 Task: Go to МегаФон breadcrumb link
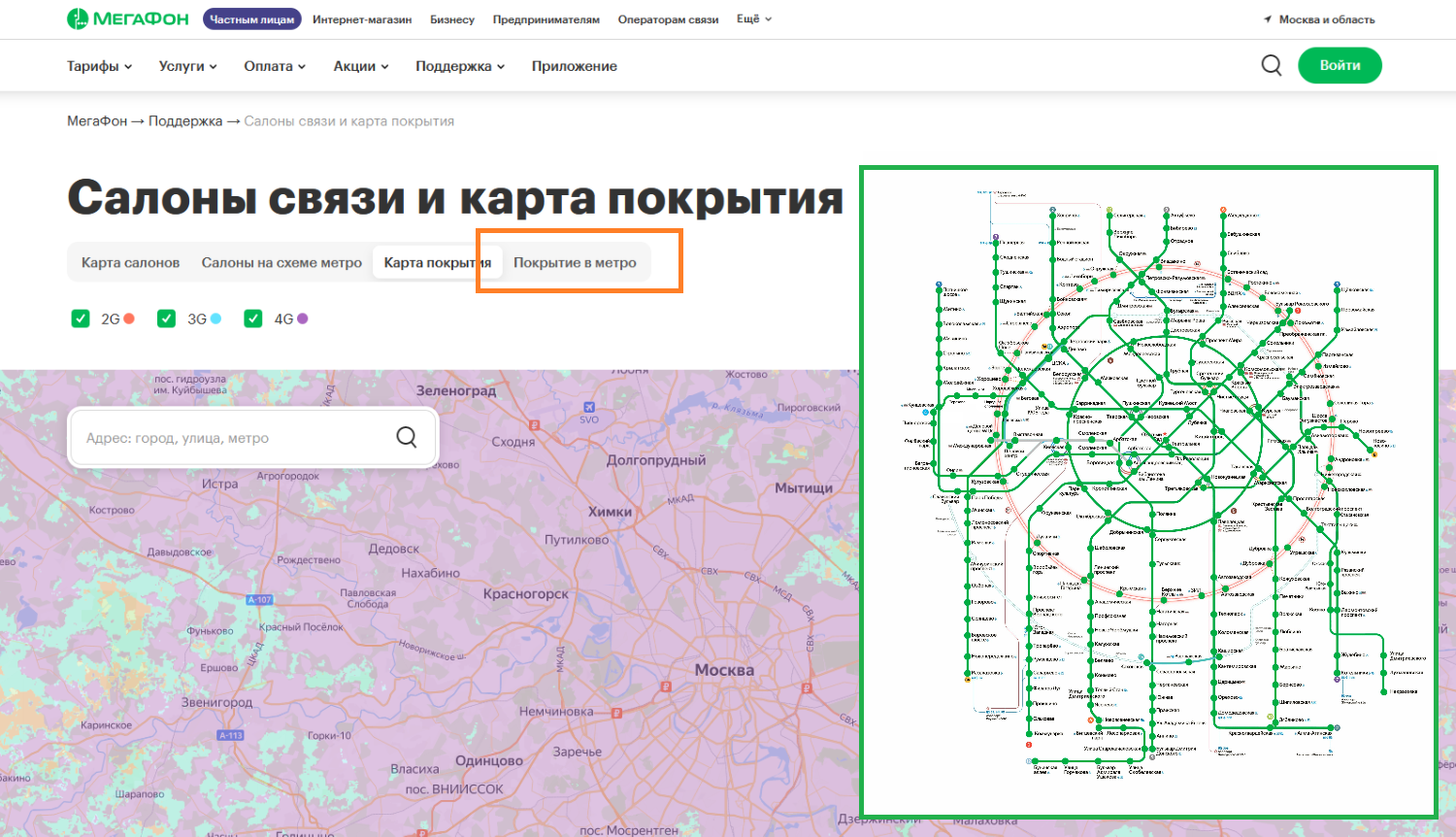97,121
